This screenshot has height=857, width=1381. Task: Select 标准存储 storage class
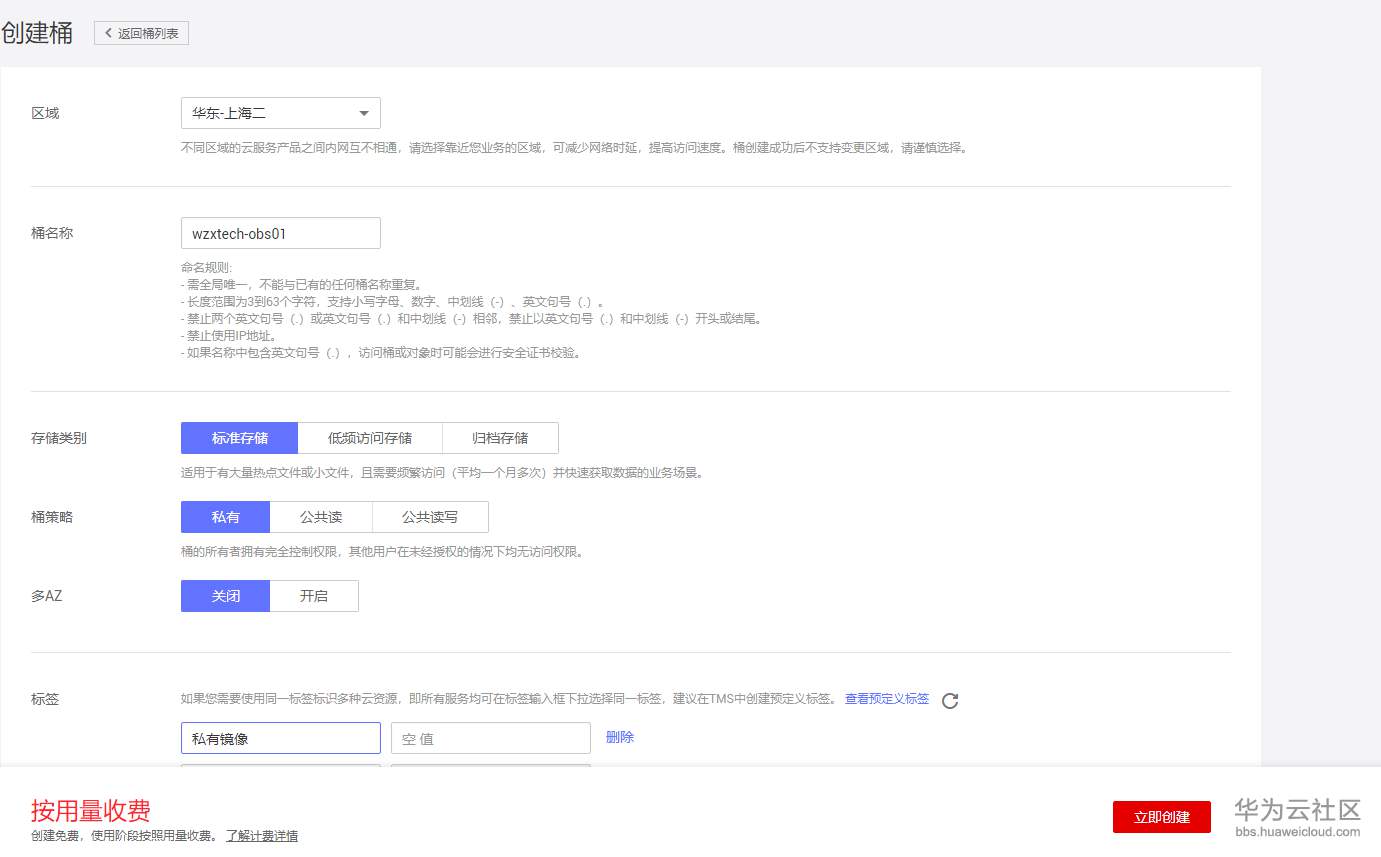pyautogui.click(x=239, y=438)
